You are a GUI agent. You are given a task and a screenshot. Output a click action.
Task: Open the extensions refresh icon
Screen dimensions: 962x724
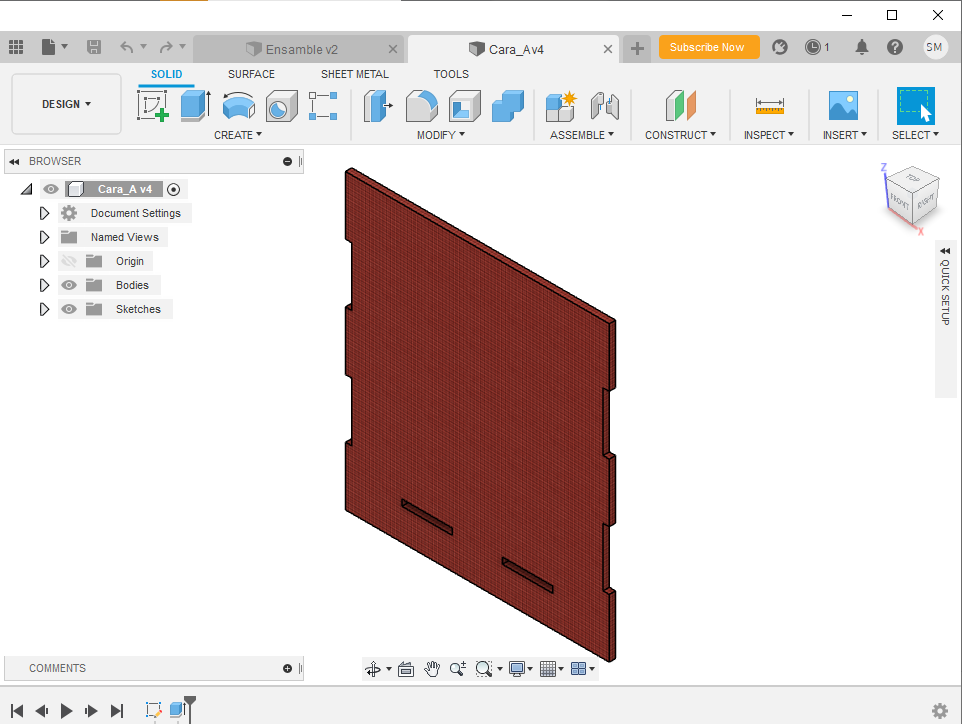[x=780, y=47]
